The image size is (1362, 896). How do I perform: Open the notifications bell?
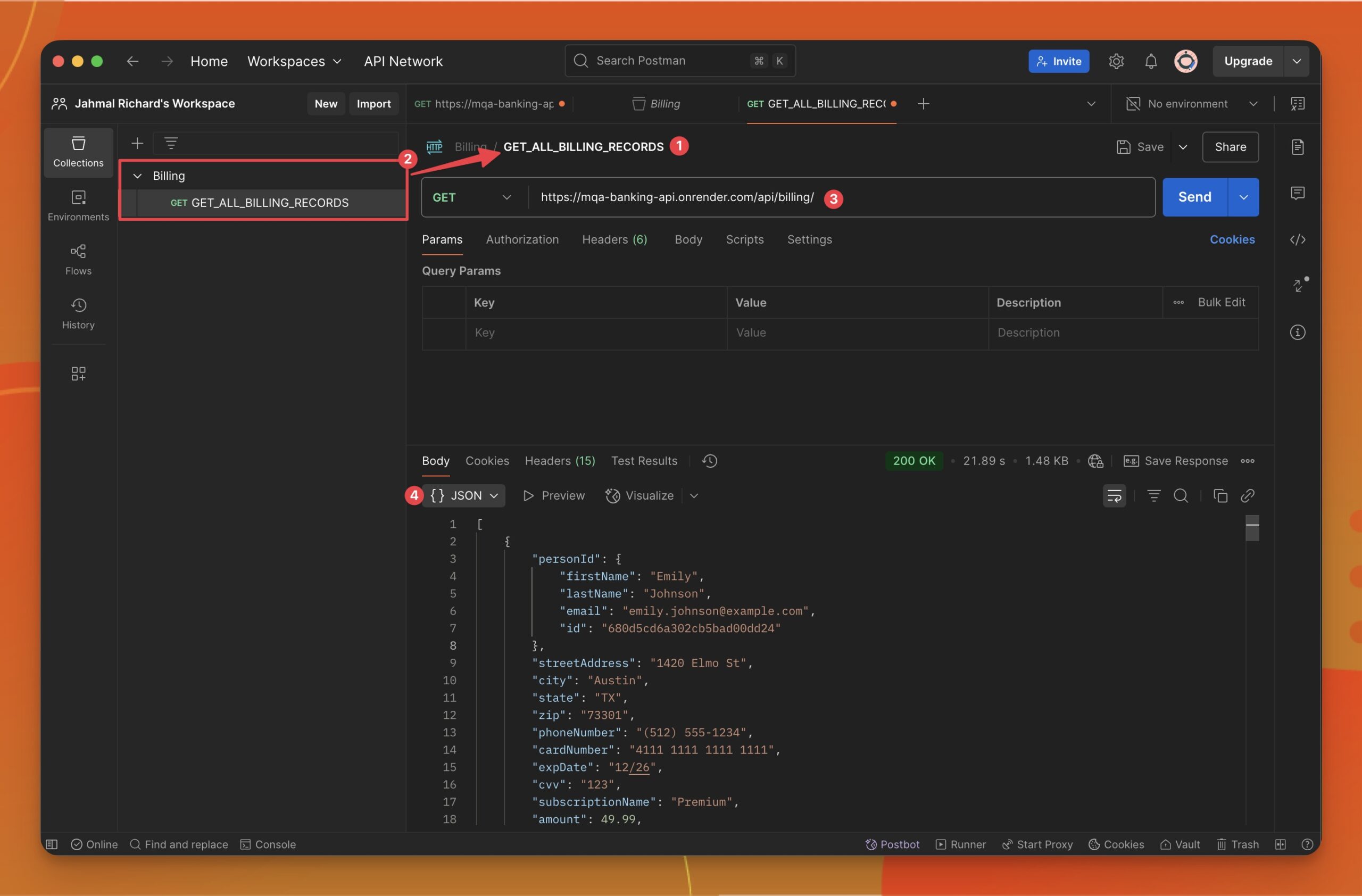coord(1151,61)
